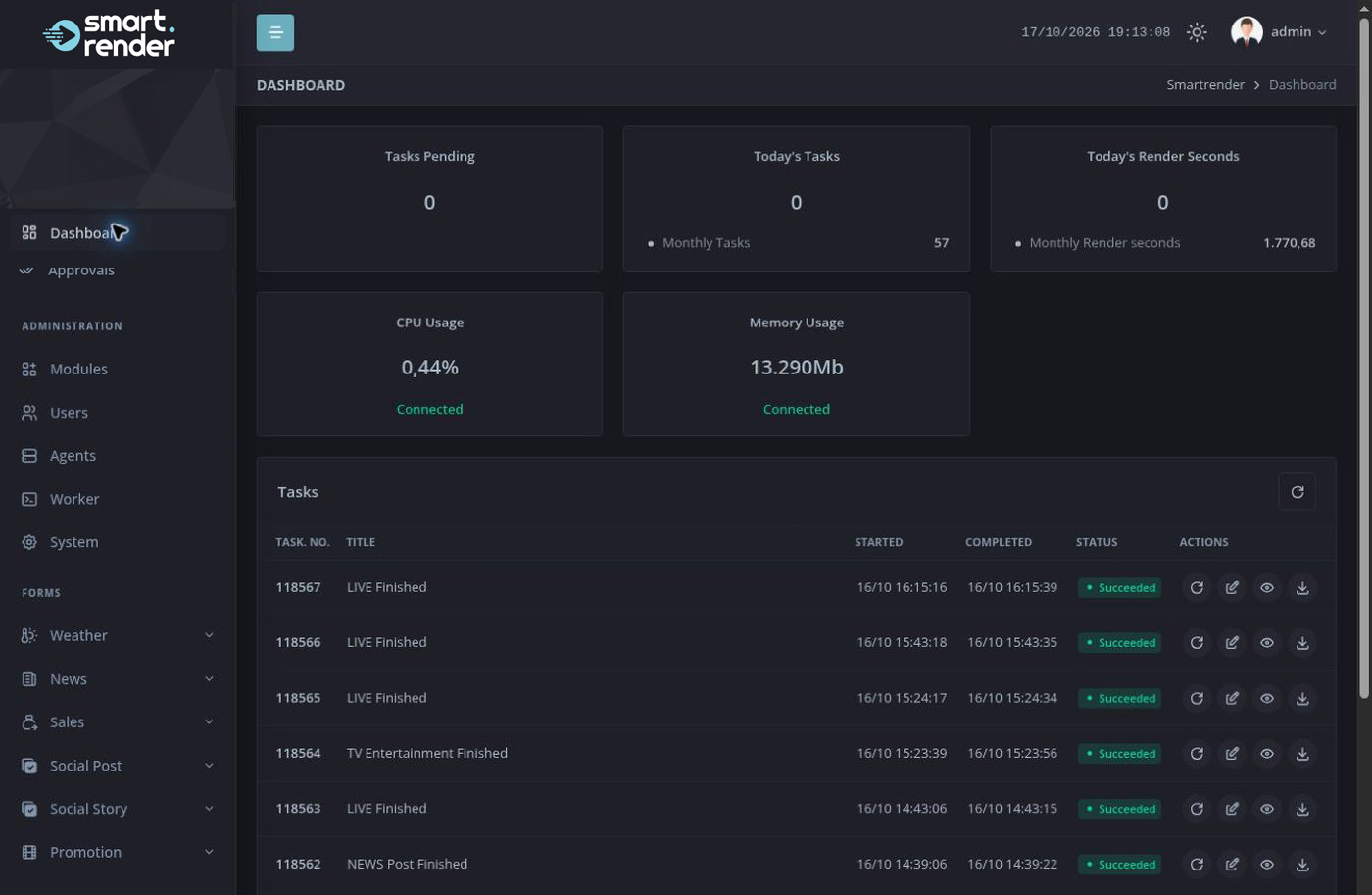Click the smart render logo
This screenshot has height=895, width=1372.
(109, 34)
